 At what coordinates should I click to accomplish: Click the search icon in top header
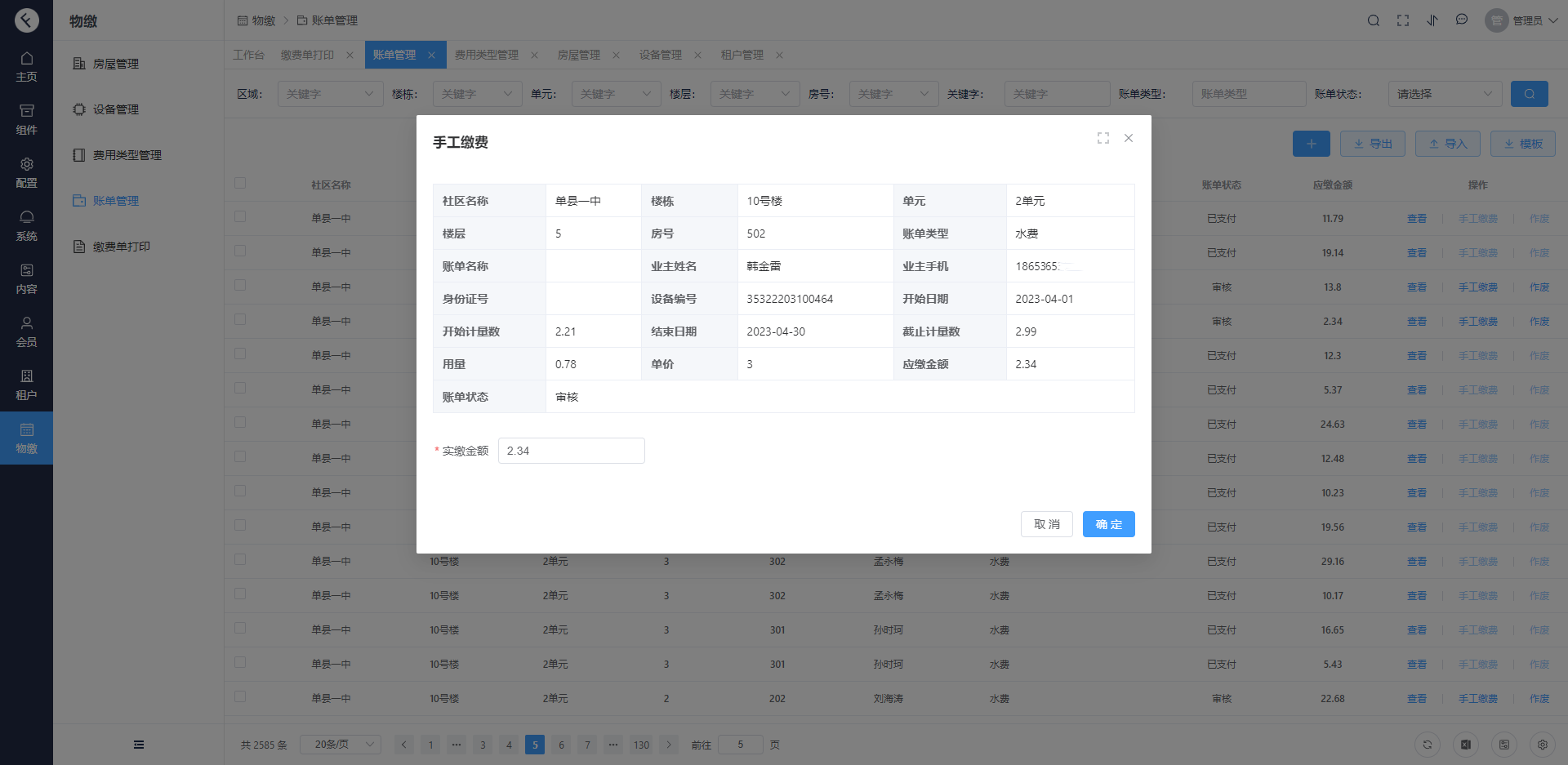tap(1374, 20)
